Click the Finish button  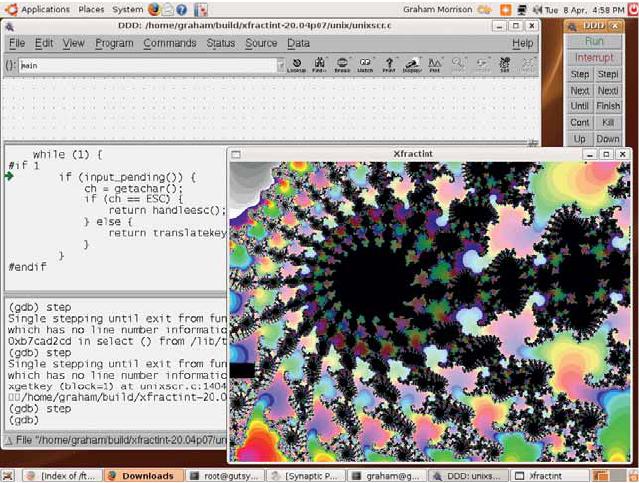coord(608,106)
